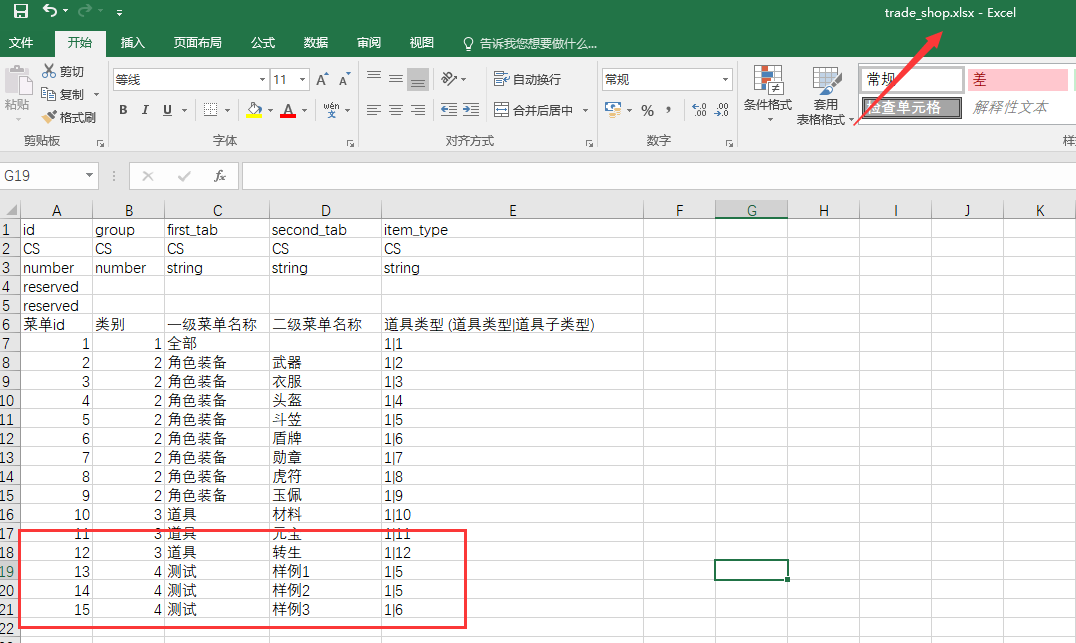The height and width of the screenshot is (643, 1076).
Task: Increase font size with the larger A icon
Action: 322,80
